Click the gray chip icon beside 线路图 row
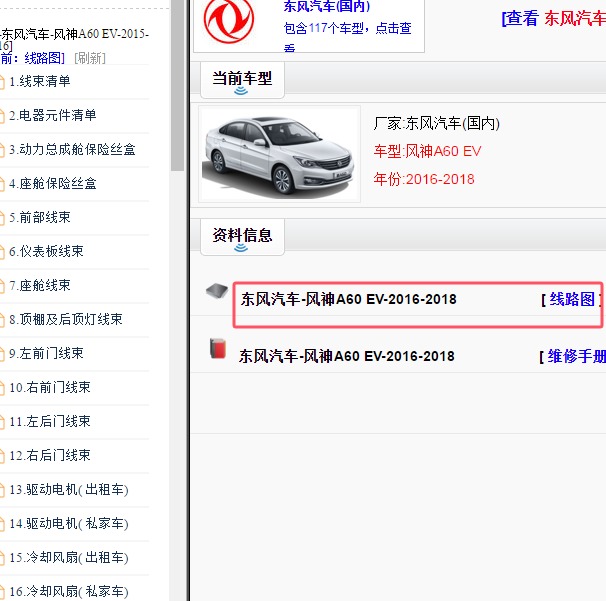The width and height of the screenshot is (606, 601). coord(217,291)
